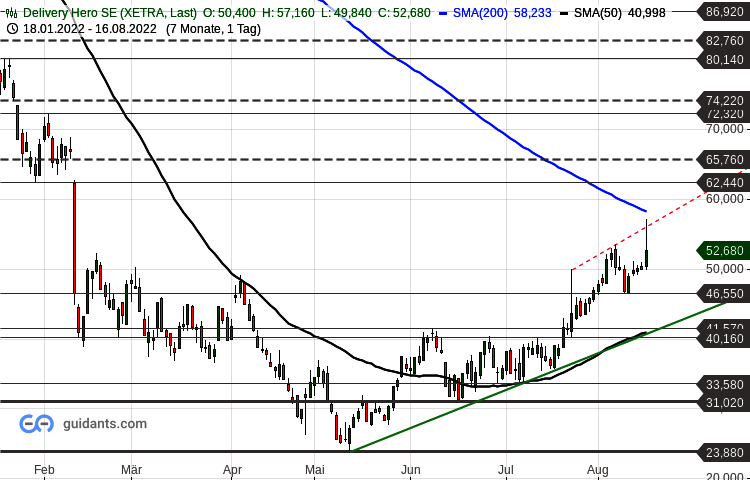
Task: Click the clock icon beside the date range
Action: 13,29
